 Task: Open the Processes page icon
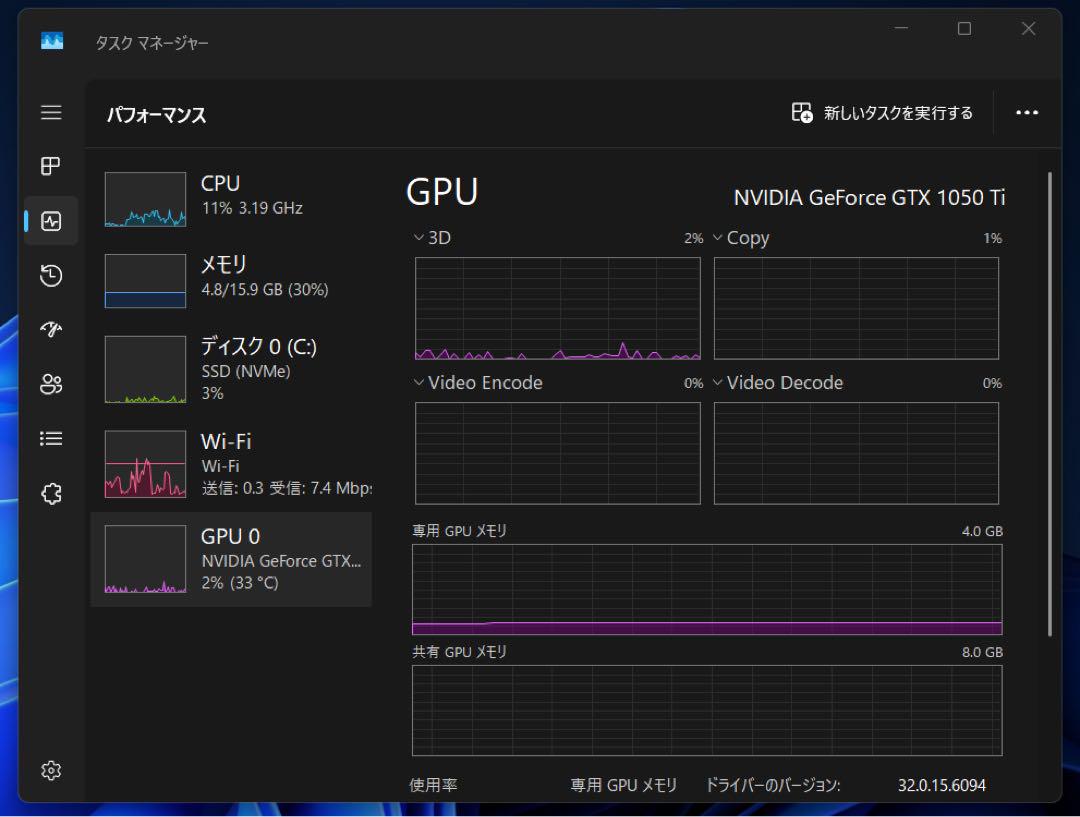tap(51, 166)
